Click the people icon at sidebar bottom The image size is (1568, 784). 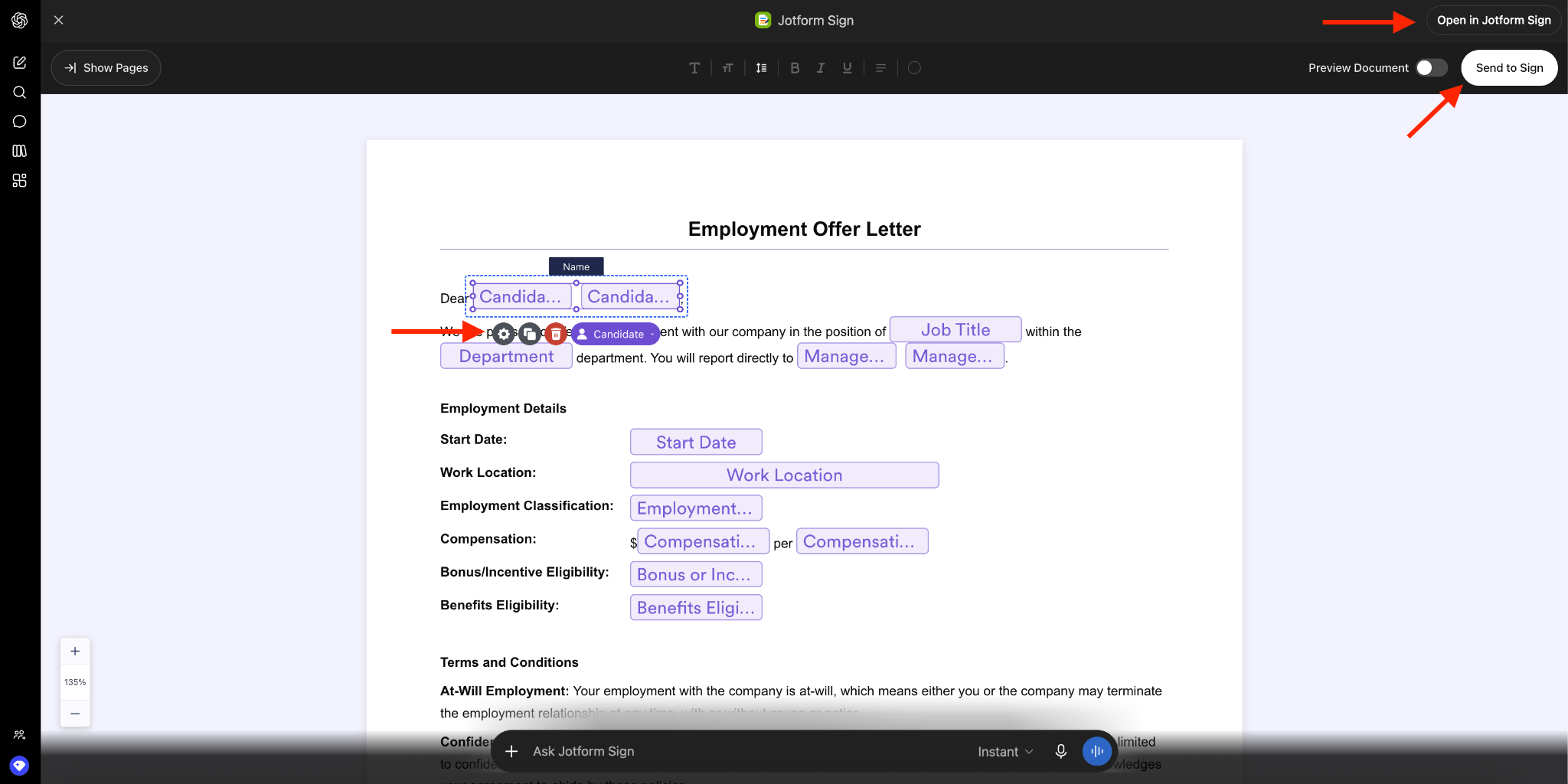point(20,735)
